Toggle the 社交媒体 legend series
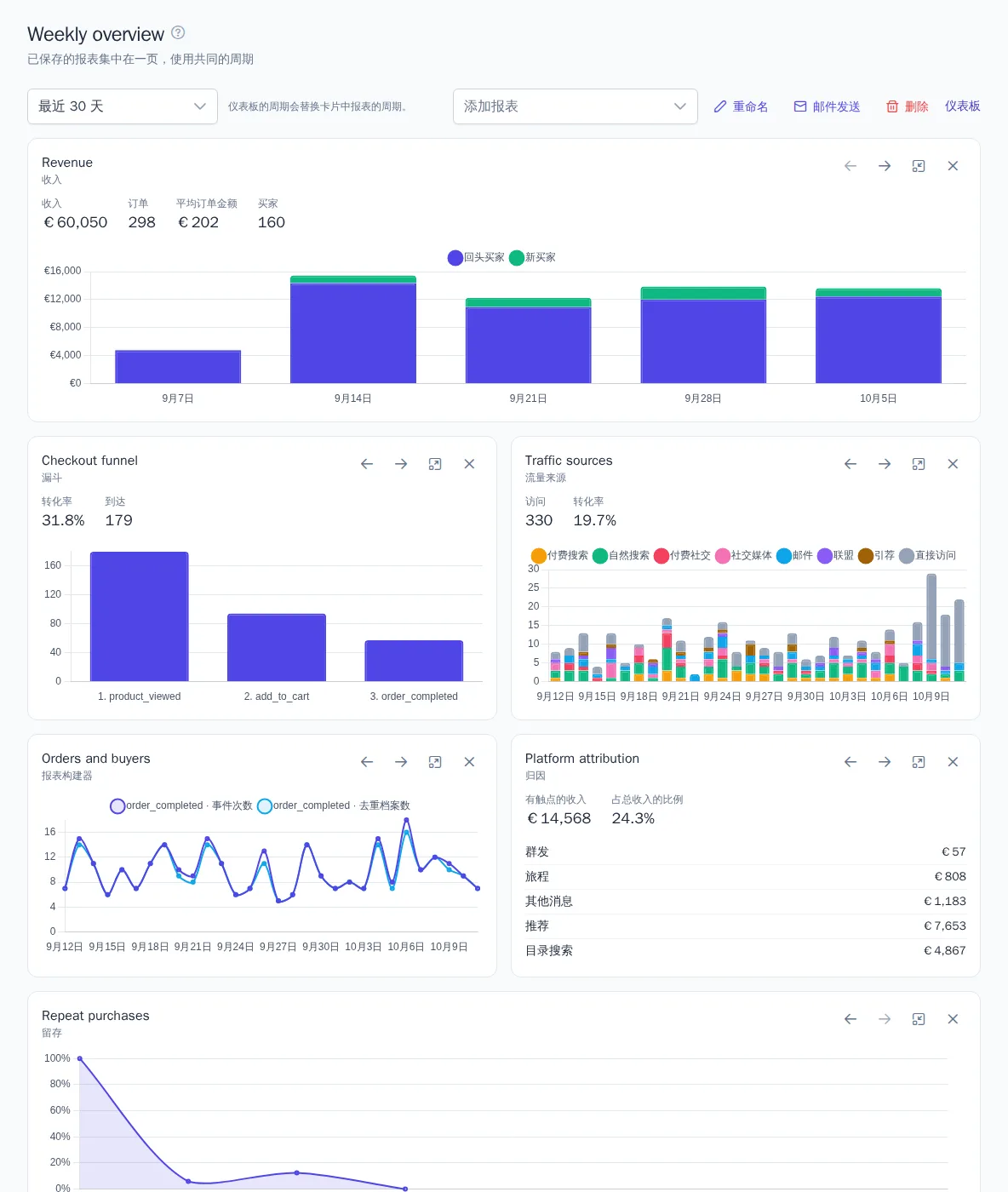Image resolution: width=1008 pixels, height=1192 pixels. click(x=743, y=556)
